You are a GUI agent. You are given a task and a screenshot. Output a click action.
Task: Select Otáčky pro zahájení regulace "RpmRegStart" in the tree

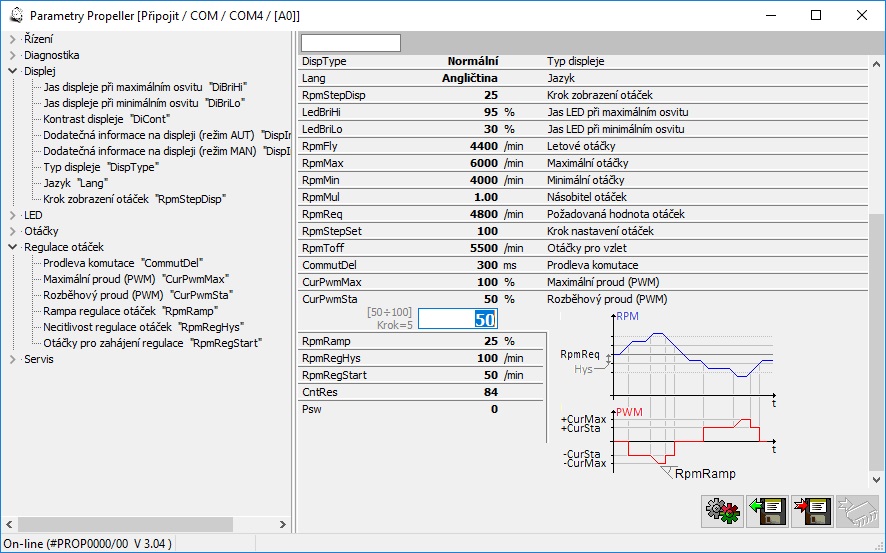point(153,343)
